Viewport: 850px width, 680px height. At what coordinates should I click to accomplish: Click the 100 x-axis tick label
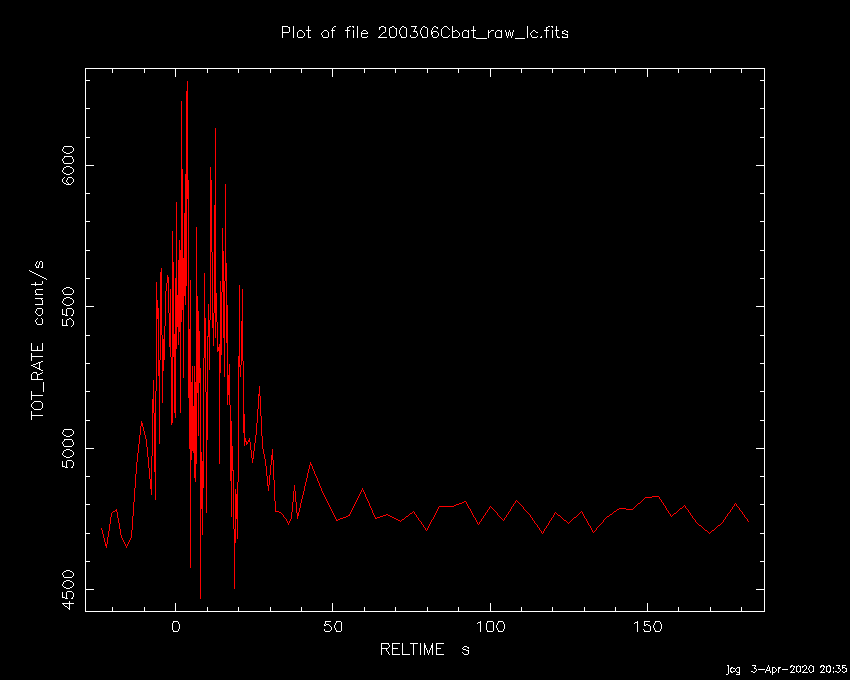pos(490,627)
